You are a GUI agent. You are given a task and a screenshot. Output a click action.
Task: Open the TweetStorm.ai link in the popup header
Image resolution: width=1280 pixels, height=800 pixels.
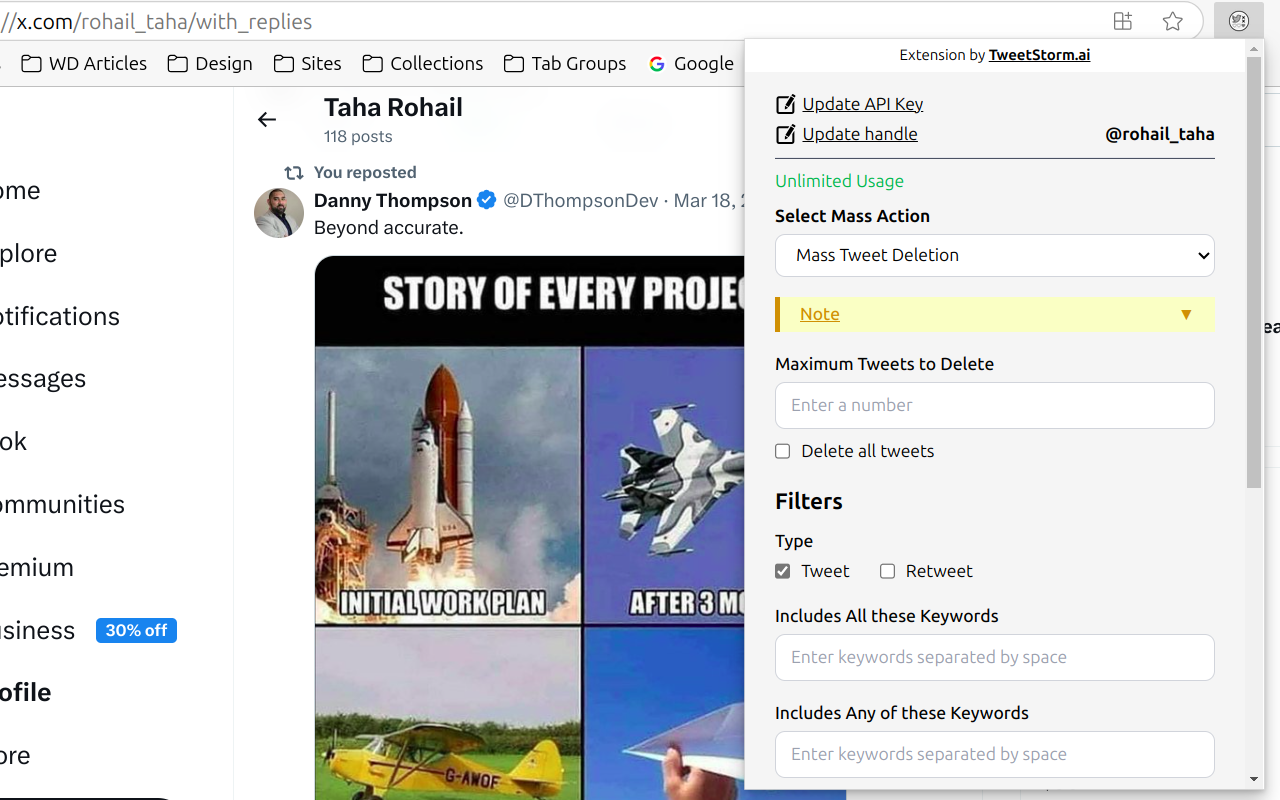click(1039, 55)
